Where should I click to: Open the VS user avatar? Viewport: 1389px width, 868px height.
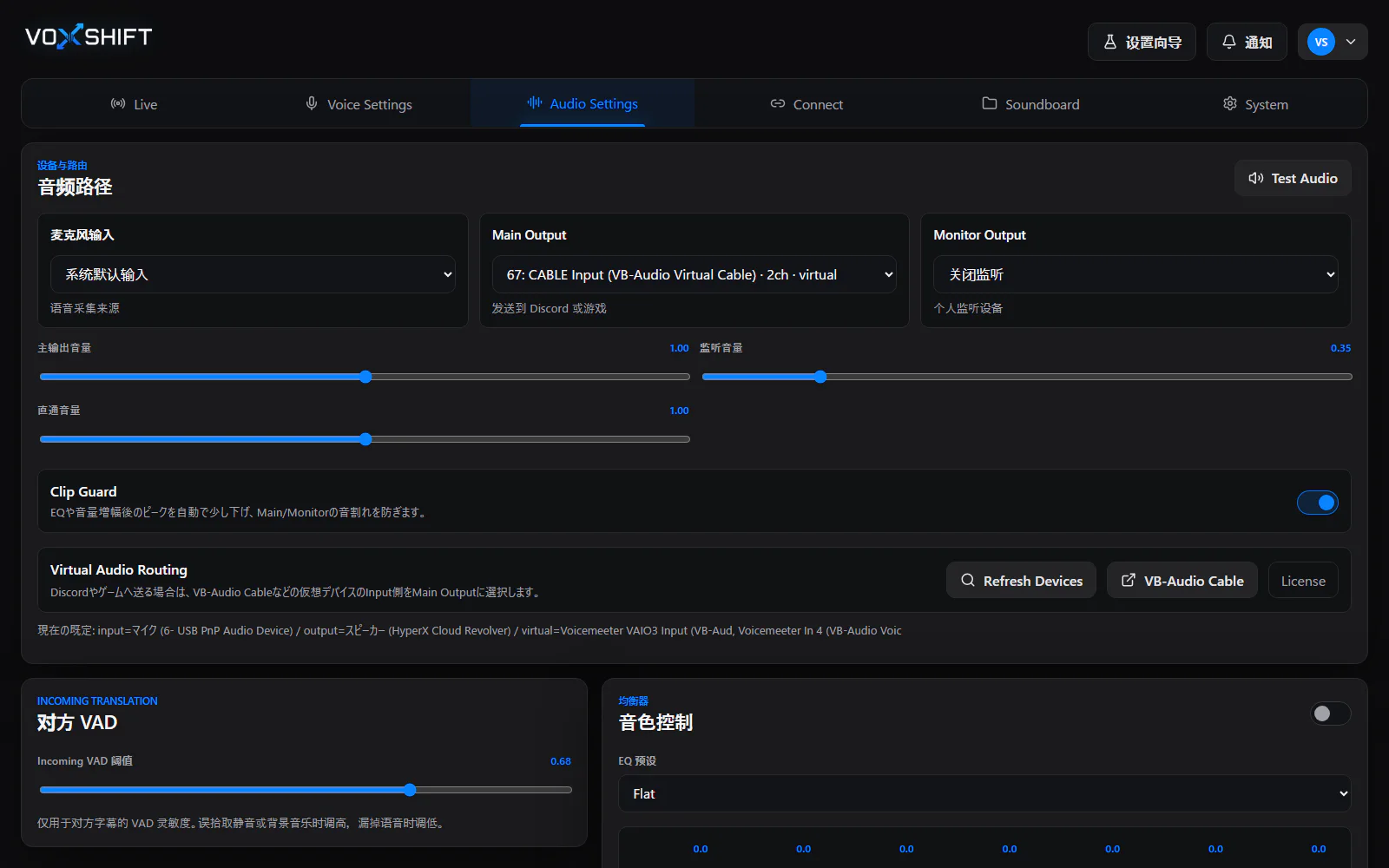[x=1320, y=42]
